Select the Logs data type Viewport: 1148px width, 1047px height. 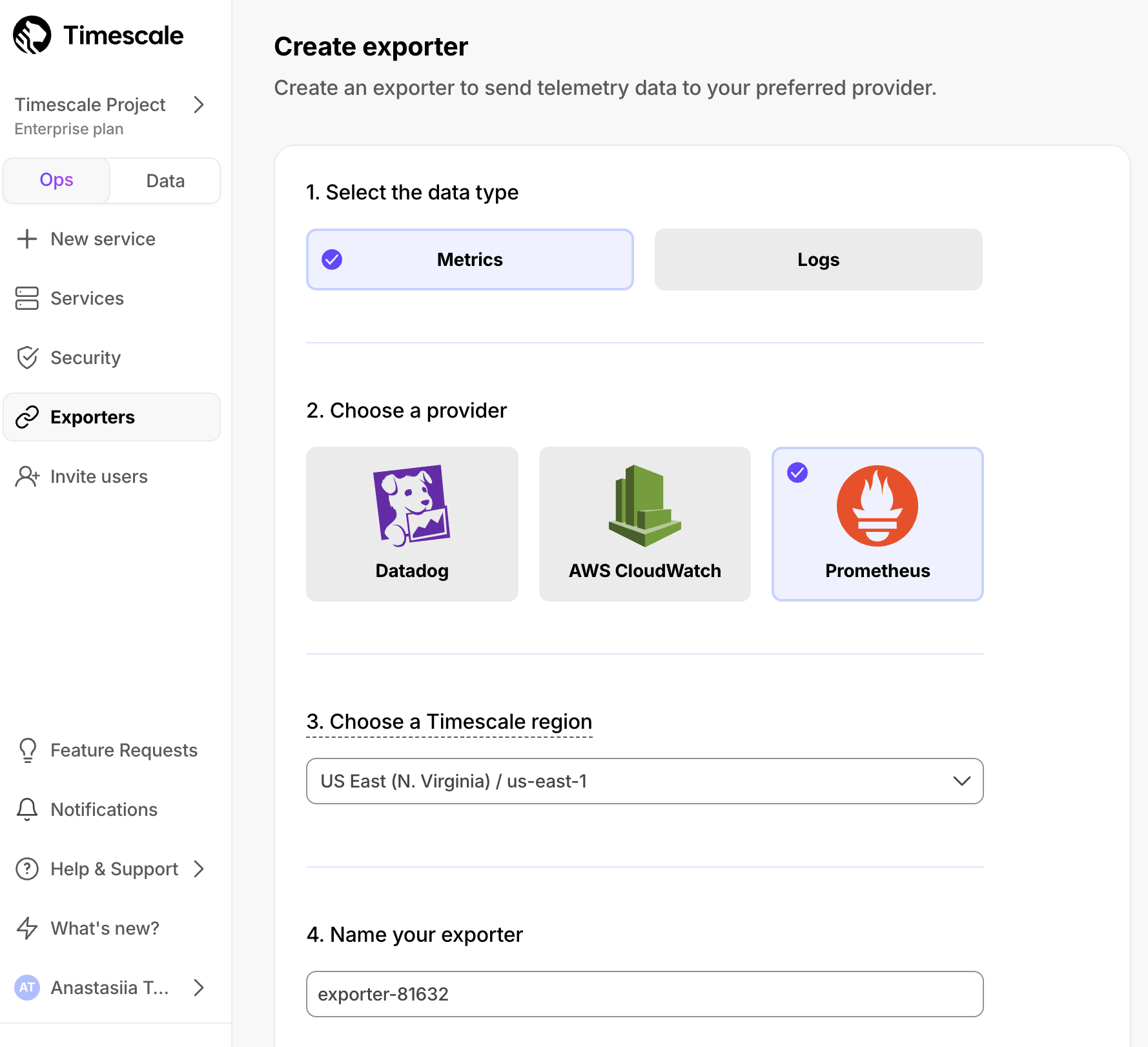click(x=819, y=259)
